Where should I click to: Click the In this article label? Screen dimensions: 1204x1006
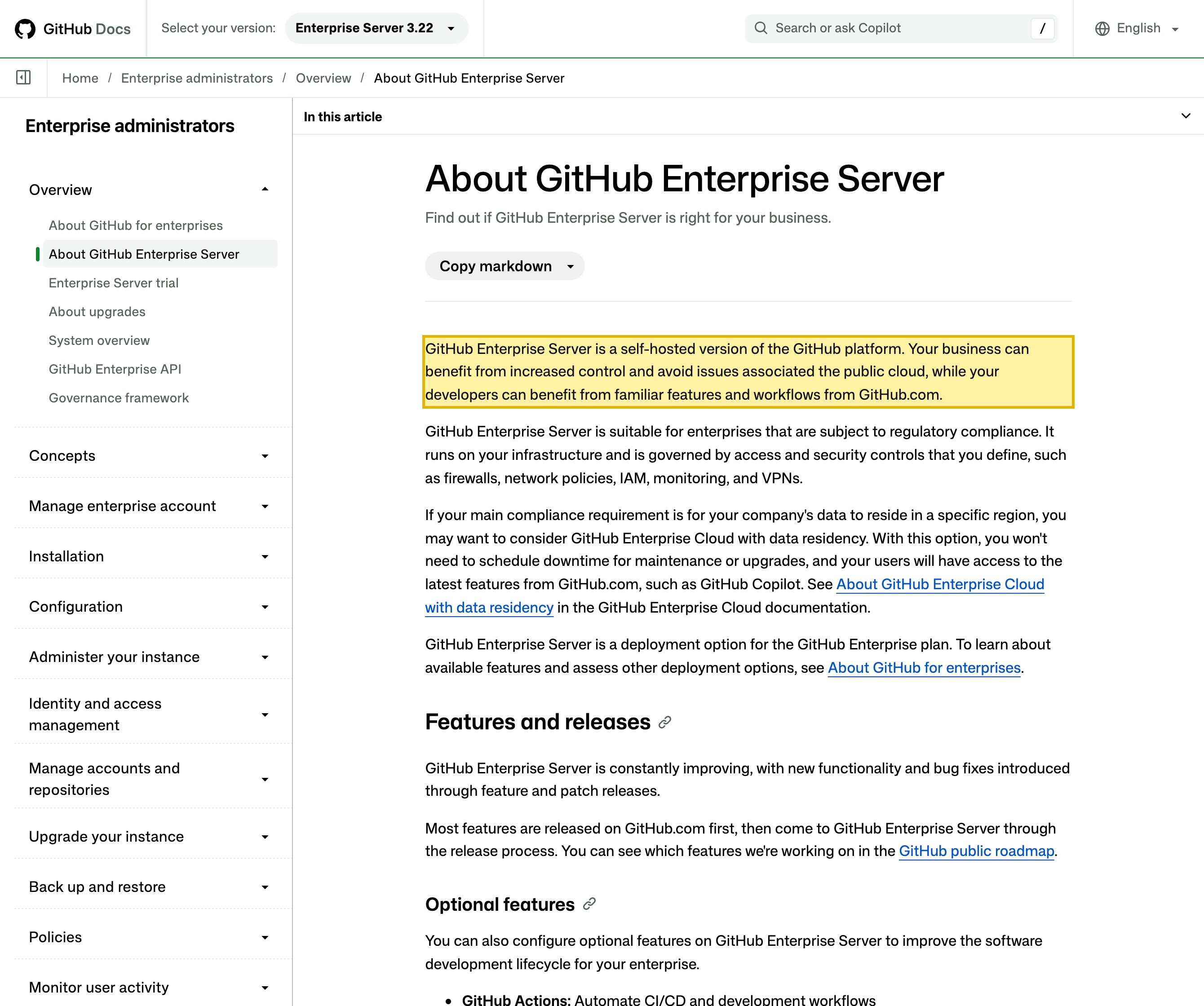coord(343,116)
